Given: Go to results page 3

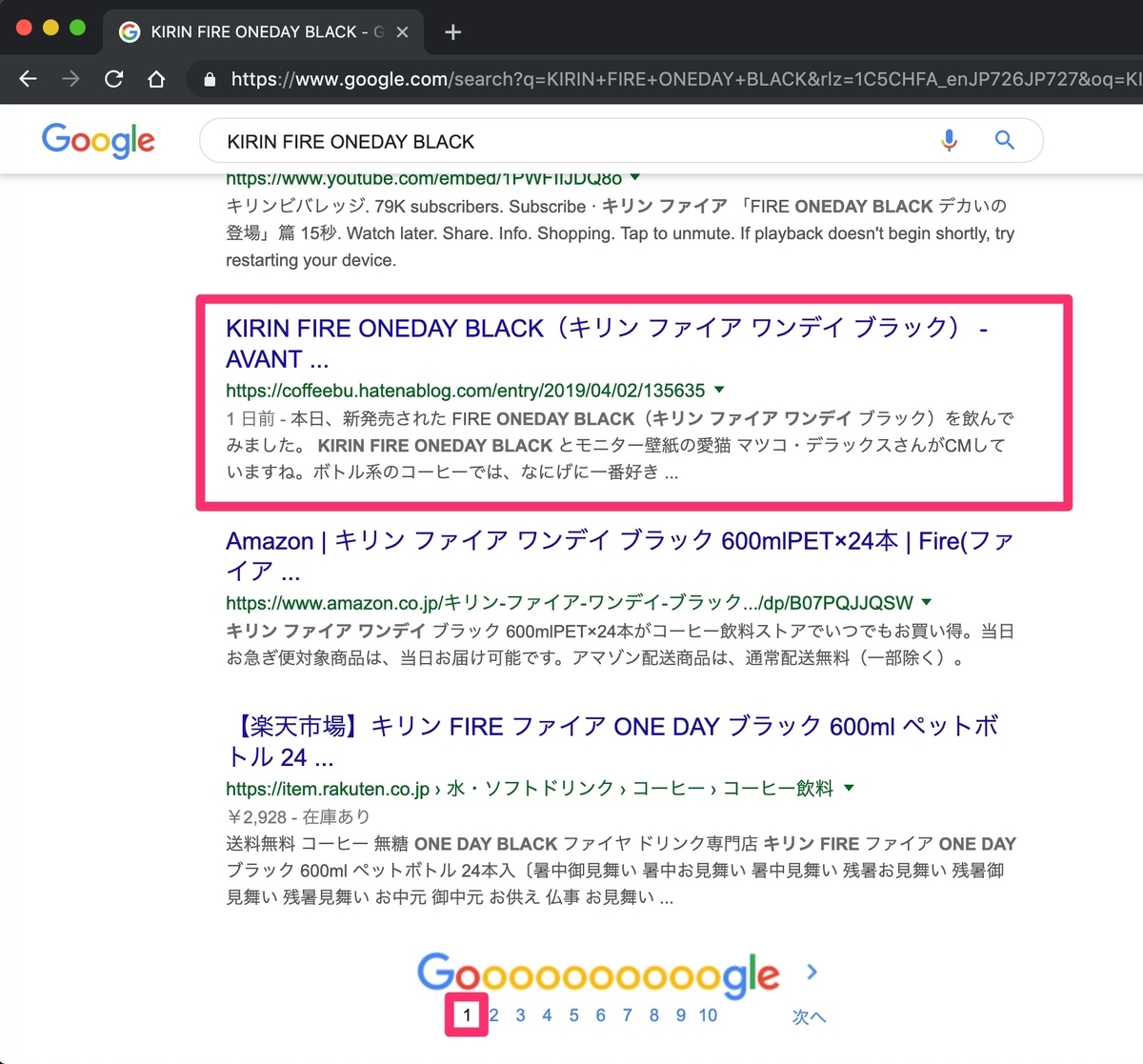Looking at the screenshot, I should pyautogui.click(x=520, y=1015).
